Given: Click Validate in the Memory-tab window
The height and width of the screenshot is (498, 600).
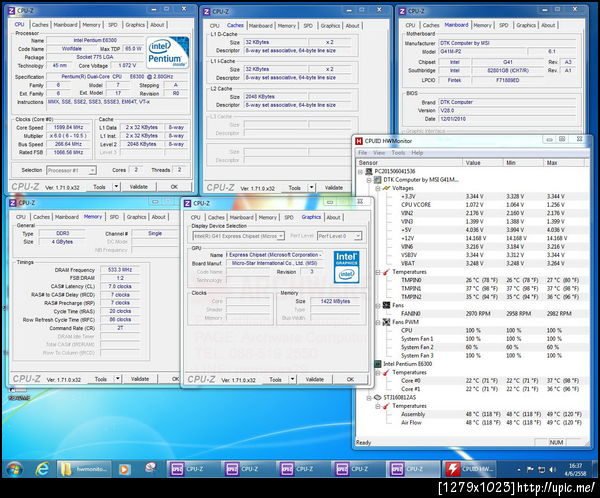Looking at the screenshot, I should (x=140, y=379).
